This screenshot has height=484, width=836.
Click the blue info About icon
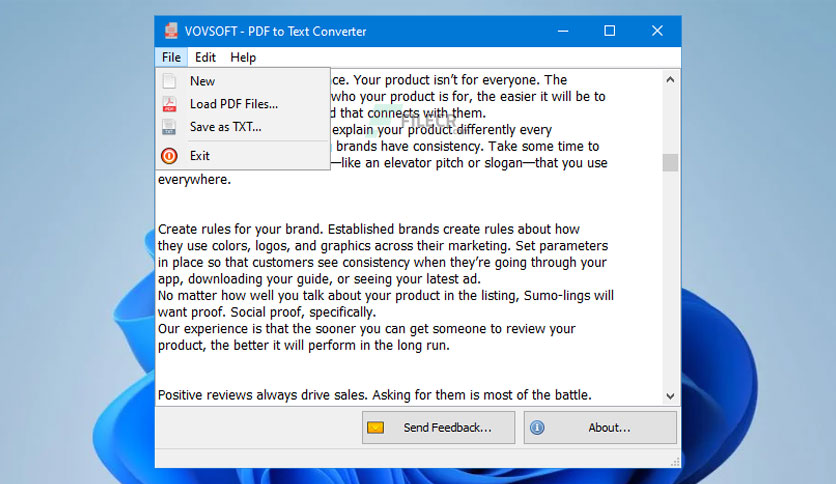click(537, 427)
